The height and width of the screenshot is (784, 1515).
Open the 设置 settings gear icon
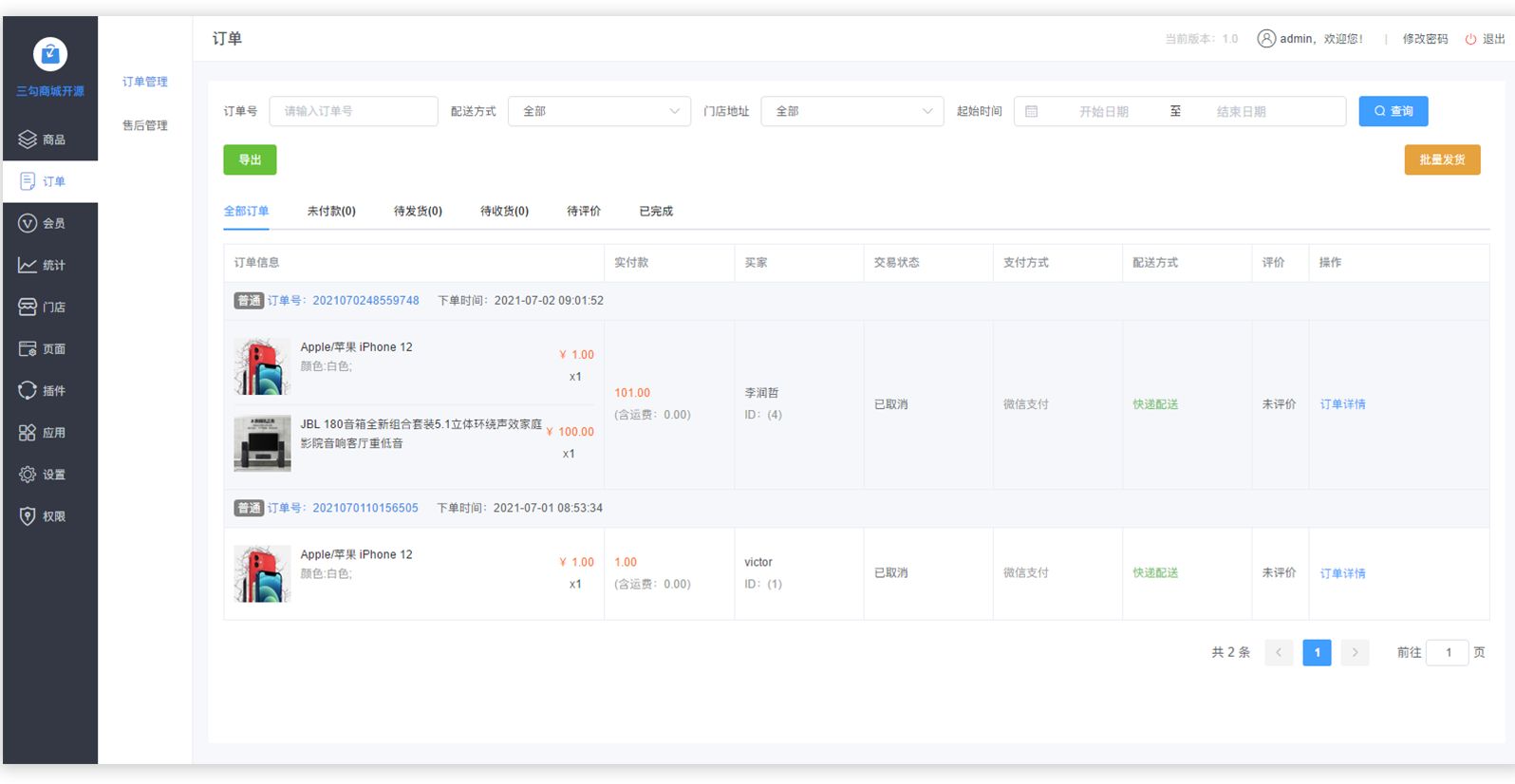click(28, 474)
